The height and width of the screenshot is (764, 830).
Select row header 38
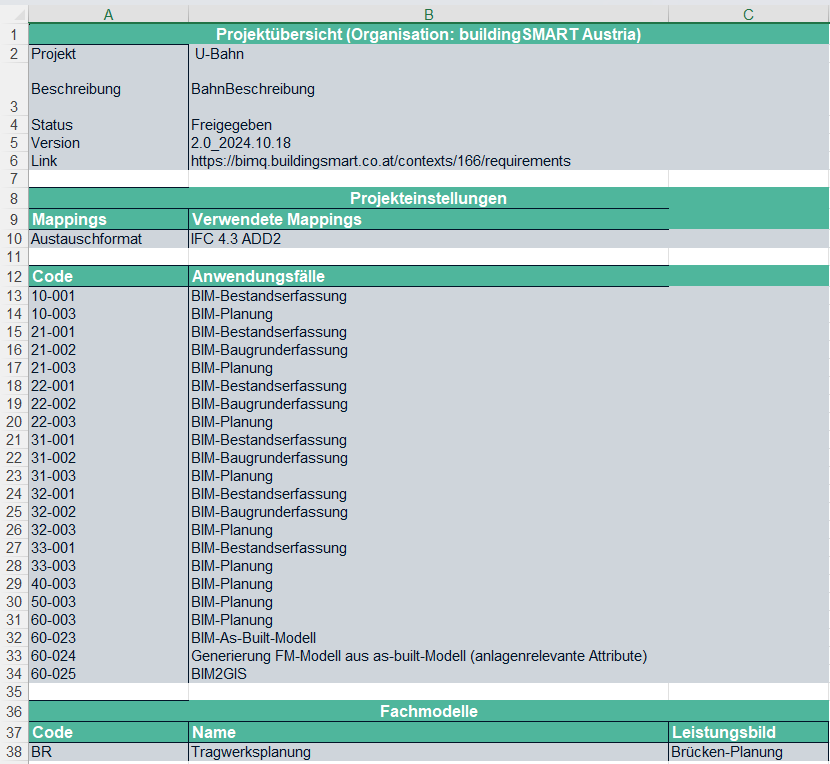14,751
